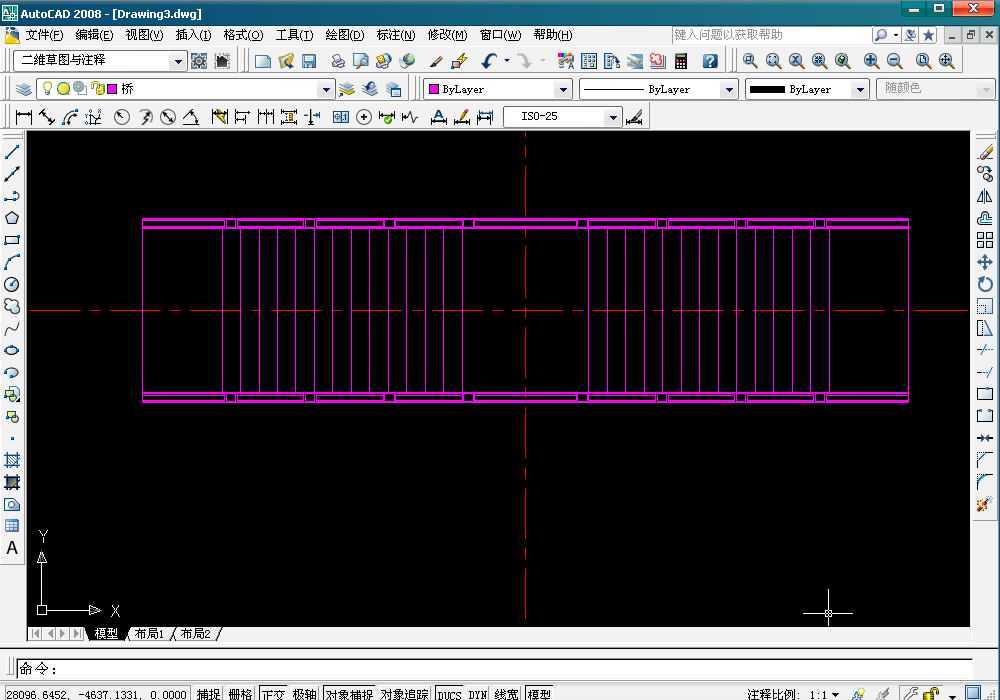Select the Move modify tool
This screenshot has height=700, width=1000.
click(x=985, y=262)
